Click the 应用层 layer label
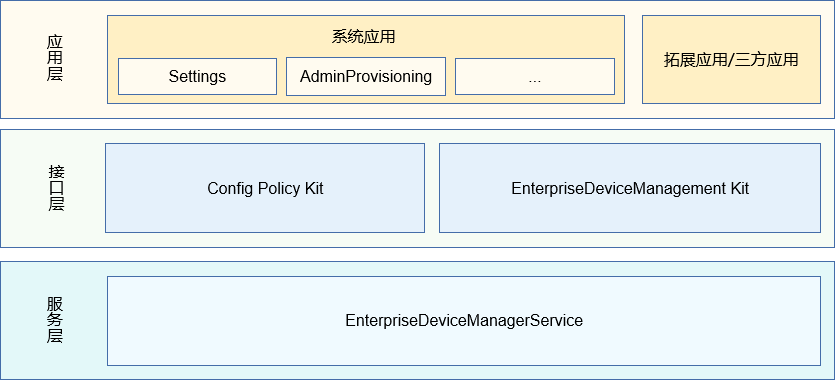Viewport: 836px width, 381px height. pyautogui.click(x=55, y=59)
